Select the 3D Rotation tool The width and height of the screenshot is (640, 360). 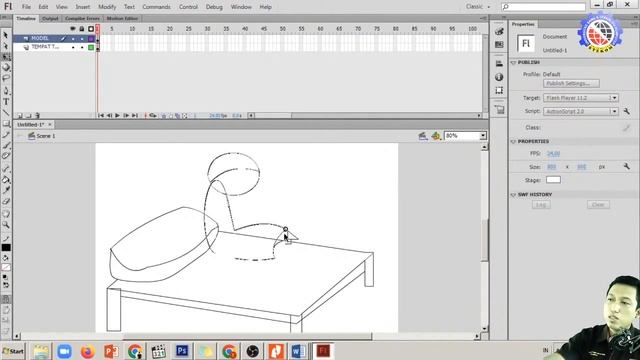[6, 67]
